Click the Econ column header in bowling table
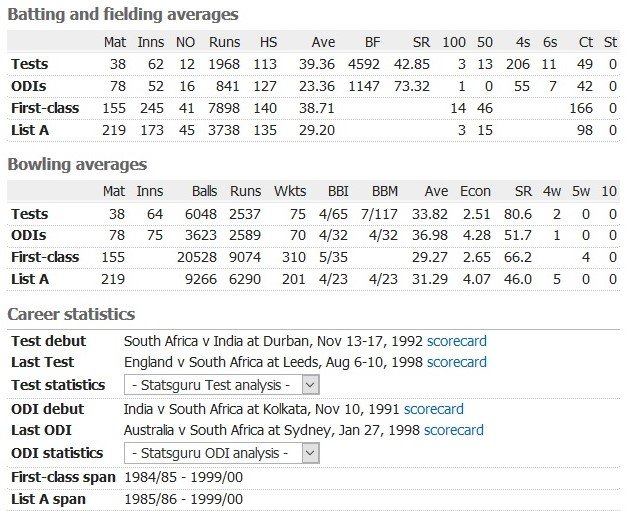Viewport: 627px width, 511px height. [x=475, y=191]
